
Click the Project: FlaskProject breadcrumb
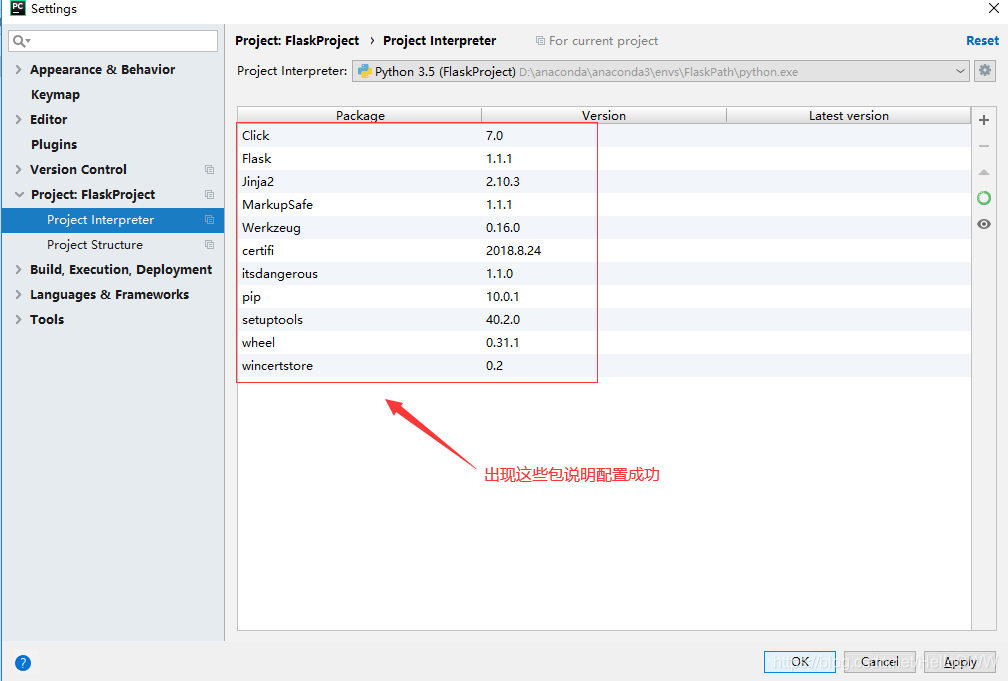[x=297, y=41]
